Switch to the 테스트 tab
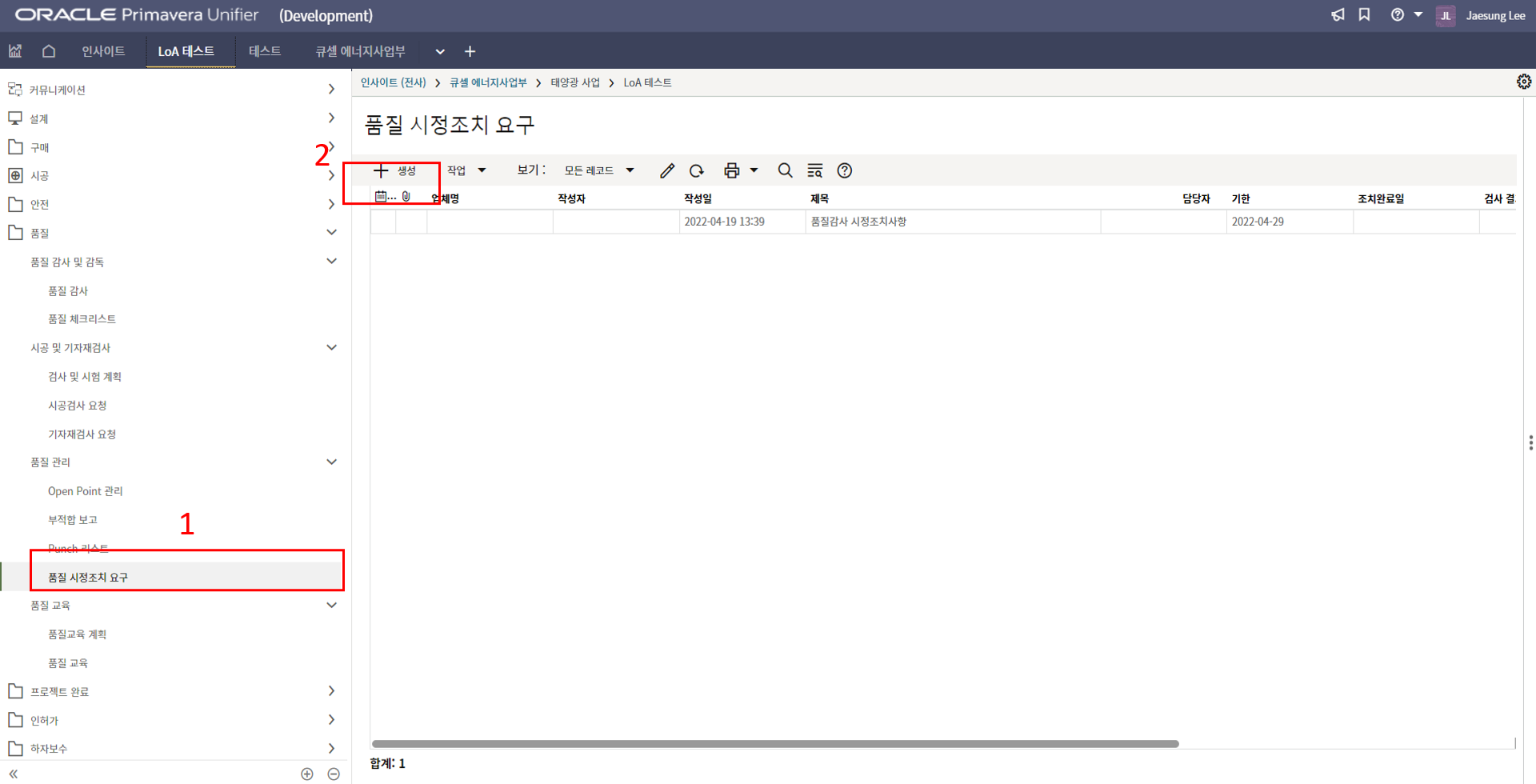The height and width of the screenshot is (784, 1536). pyautogui.click(x=265, y=51)
